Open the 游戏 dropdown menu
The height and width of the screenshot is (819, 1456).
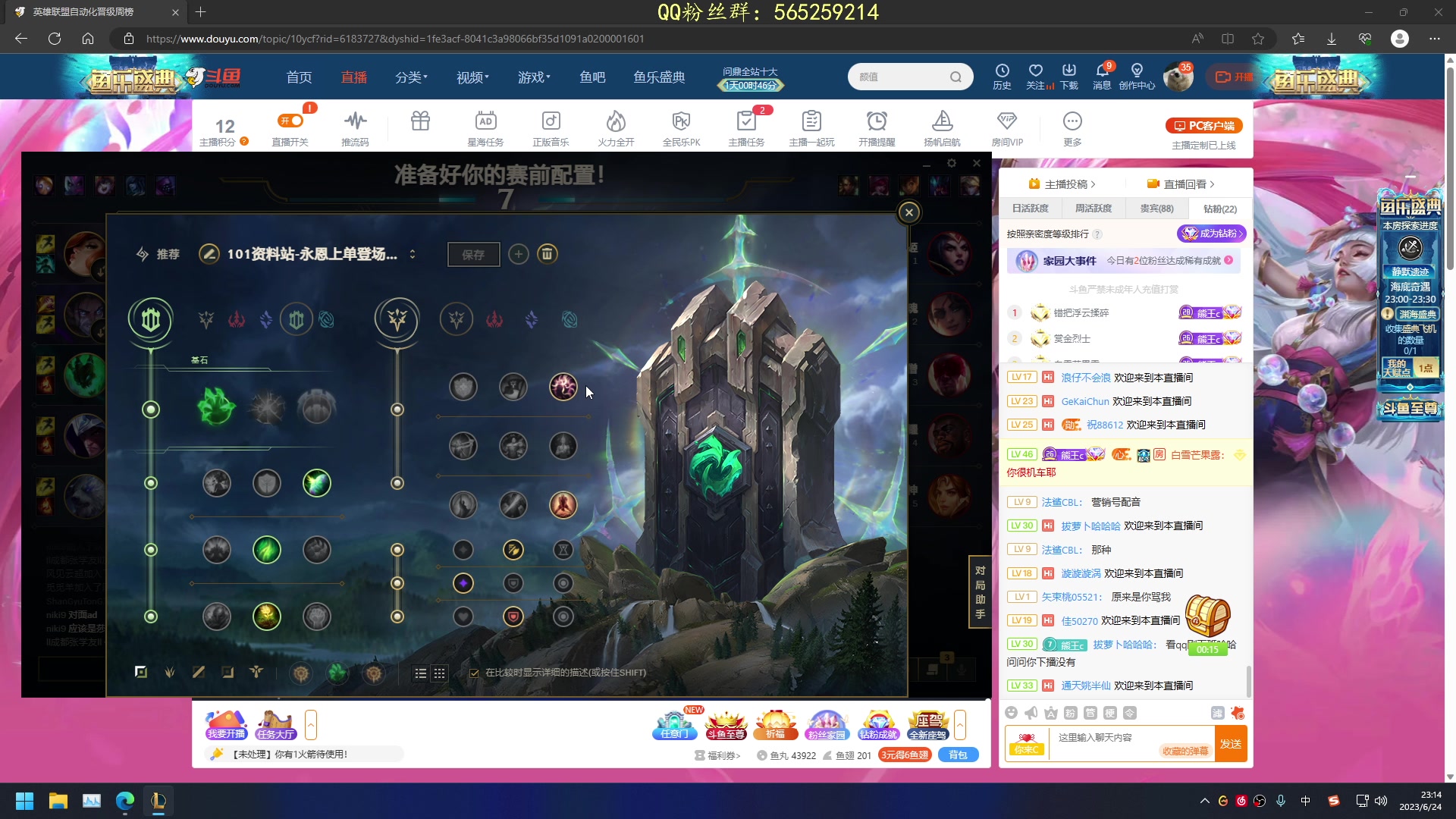(x=534, y=77)
